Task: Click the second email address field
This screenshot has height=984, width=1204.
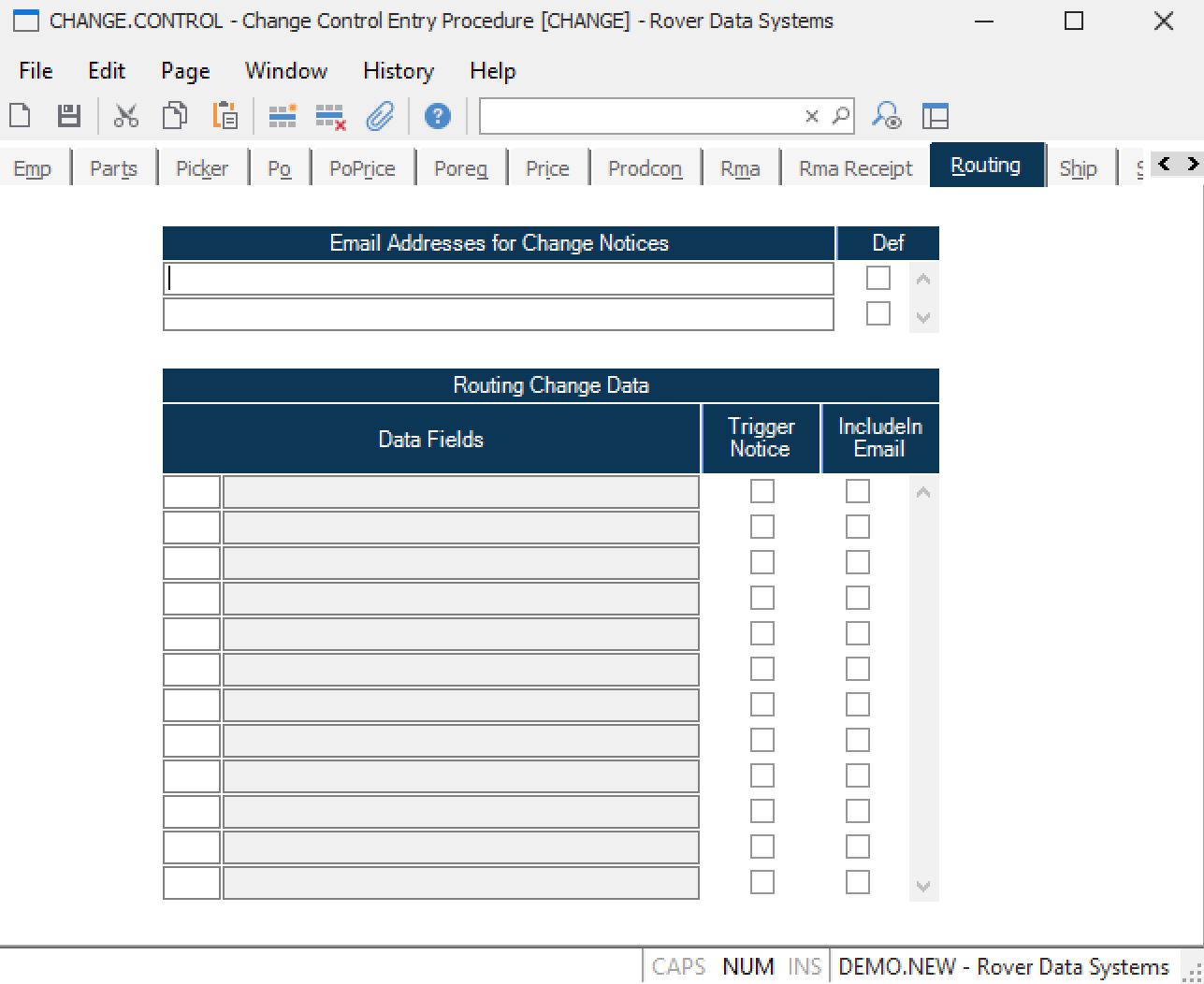Action: 498,314
